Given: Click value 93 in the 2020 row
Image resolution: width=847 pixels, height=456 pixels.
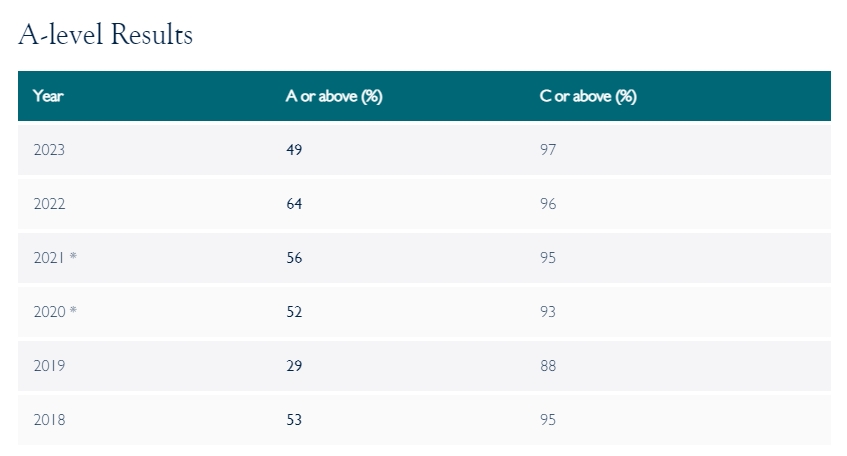Looking at the screenshot, I should tap(548, 312).
